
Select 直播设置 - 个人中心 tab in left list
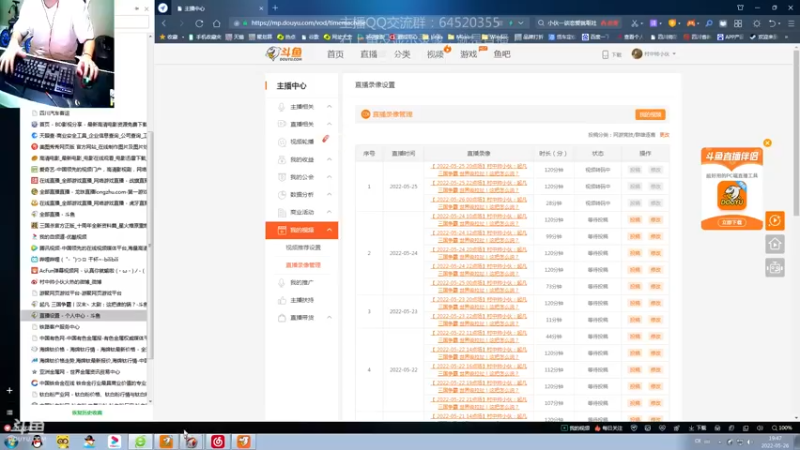click(84, 316)
